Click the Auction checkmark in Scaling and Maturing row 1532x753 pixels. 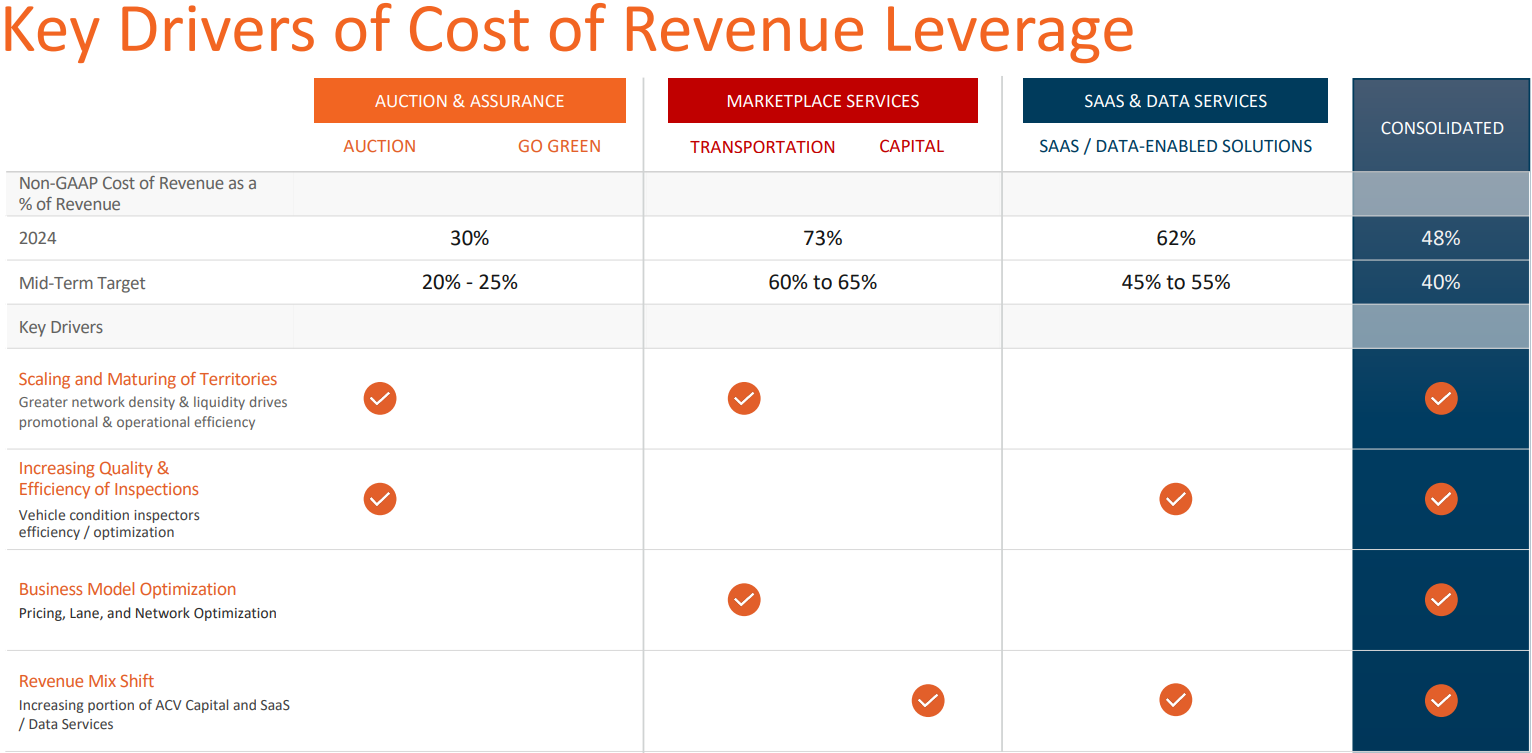[x=380, y=398]
